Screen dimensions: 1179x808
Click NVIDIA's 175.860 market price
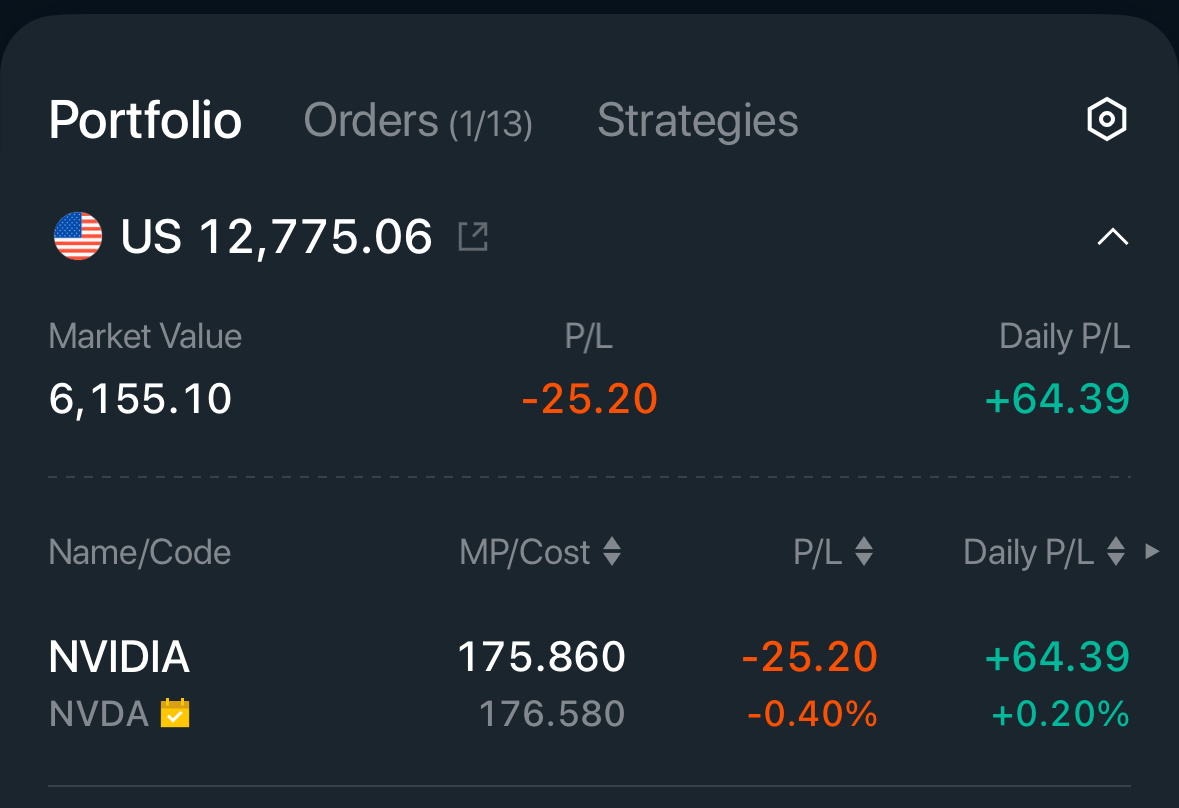tap(541, 657)
